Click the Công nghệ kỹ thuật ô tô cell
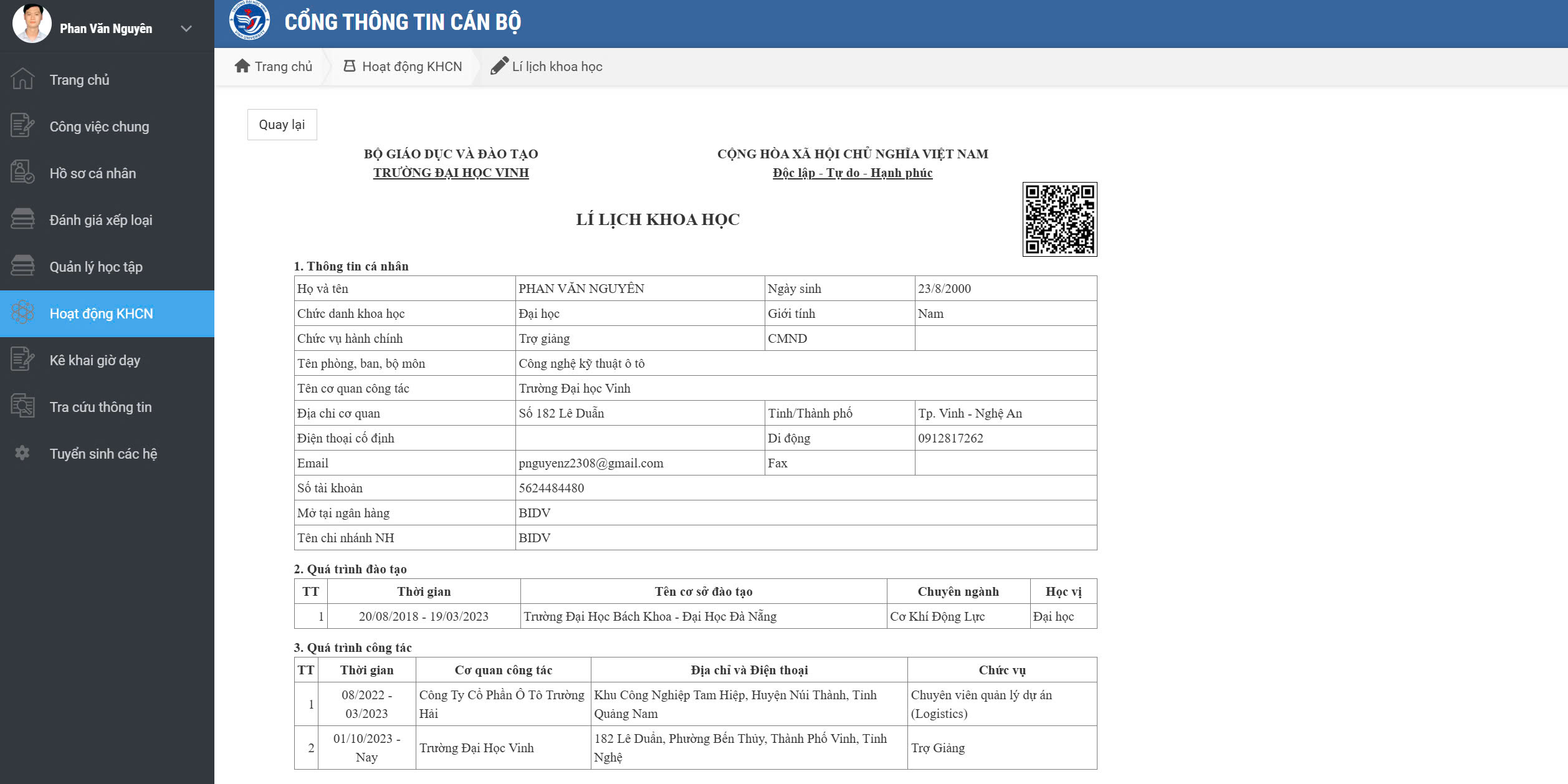This screenshot has width=1568, height=784. [x=806, y=363]
